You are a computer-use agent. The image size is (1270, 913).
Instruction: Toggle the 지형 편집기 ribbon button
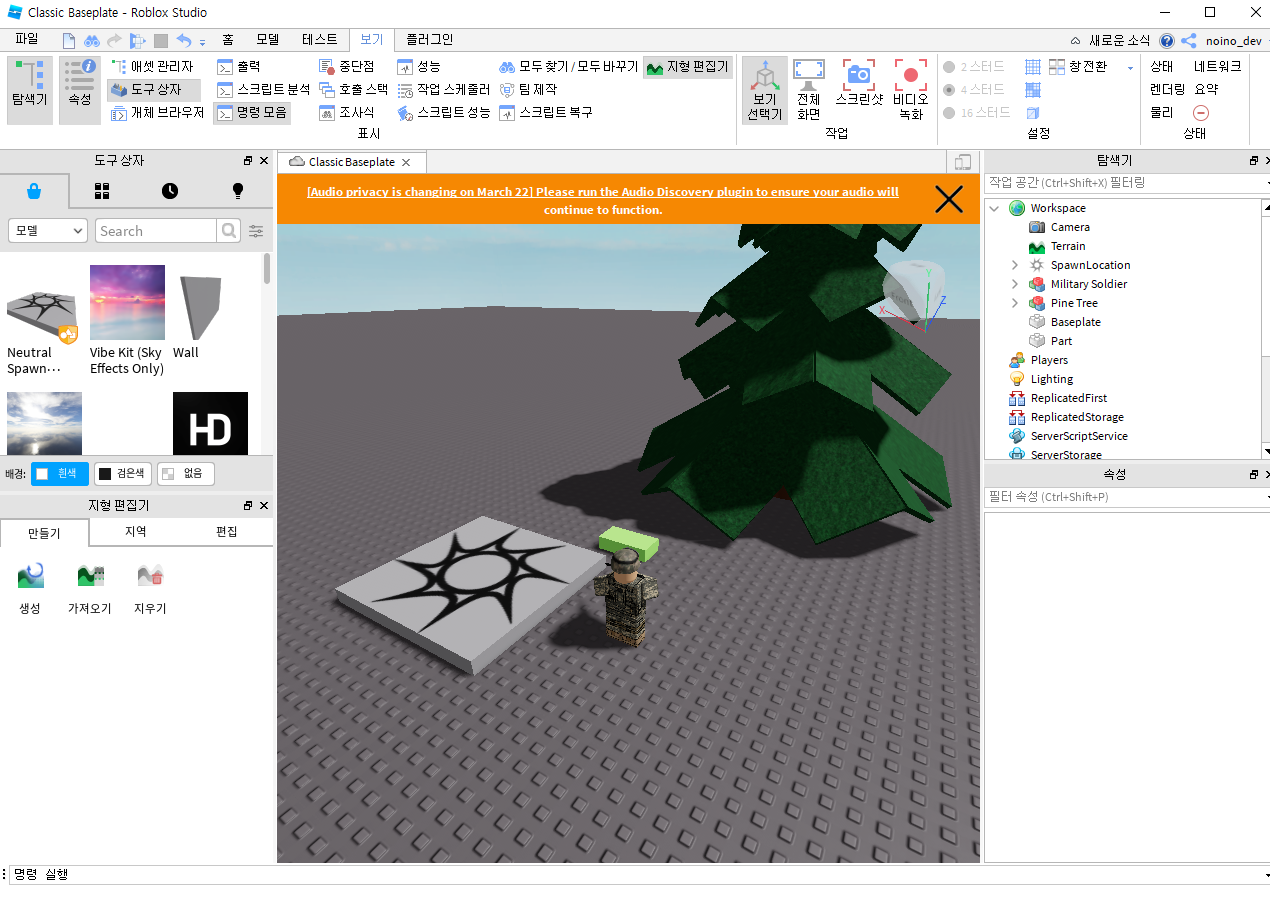tap(688, 67)
